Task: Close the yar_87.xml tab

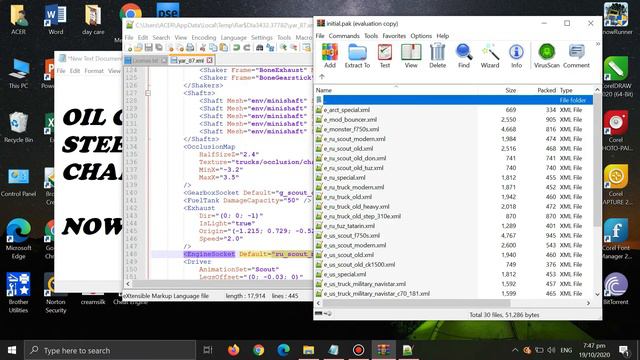Action: pyautogui.click(x=209, y=60)
